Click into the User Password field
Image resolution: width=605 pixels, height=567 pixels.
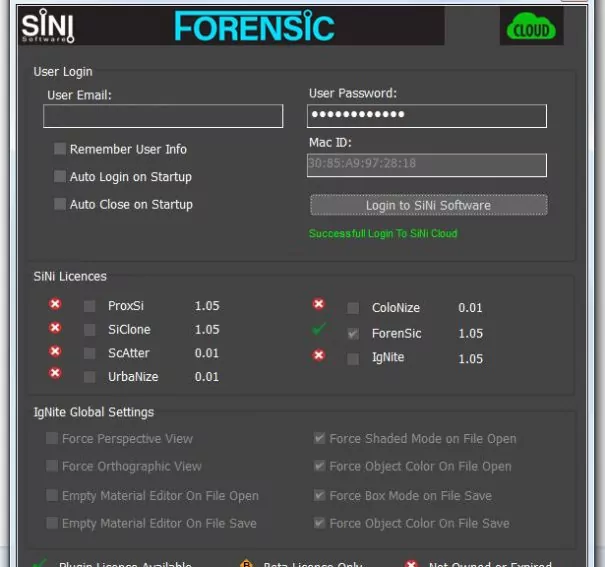pos(427,116)
